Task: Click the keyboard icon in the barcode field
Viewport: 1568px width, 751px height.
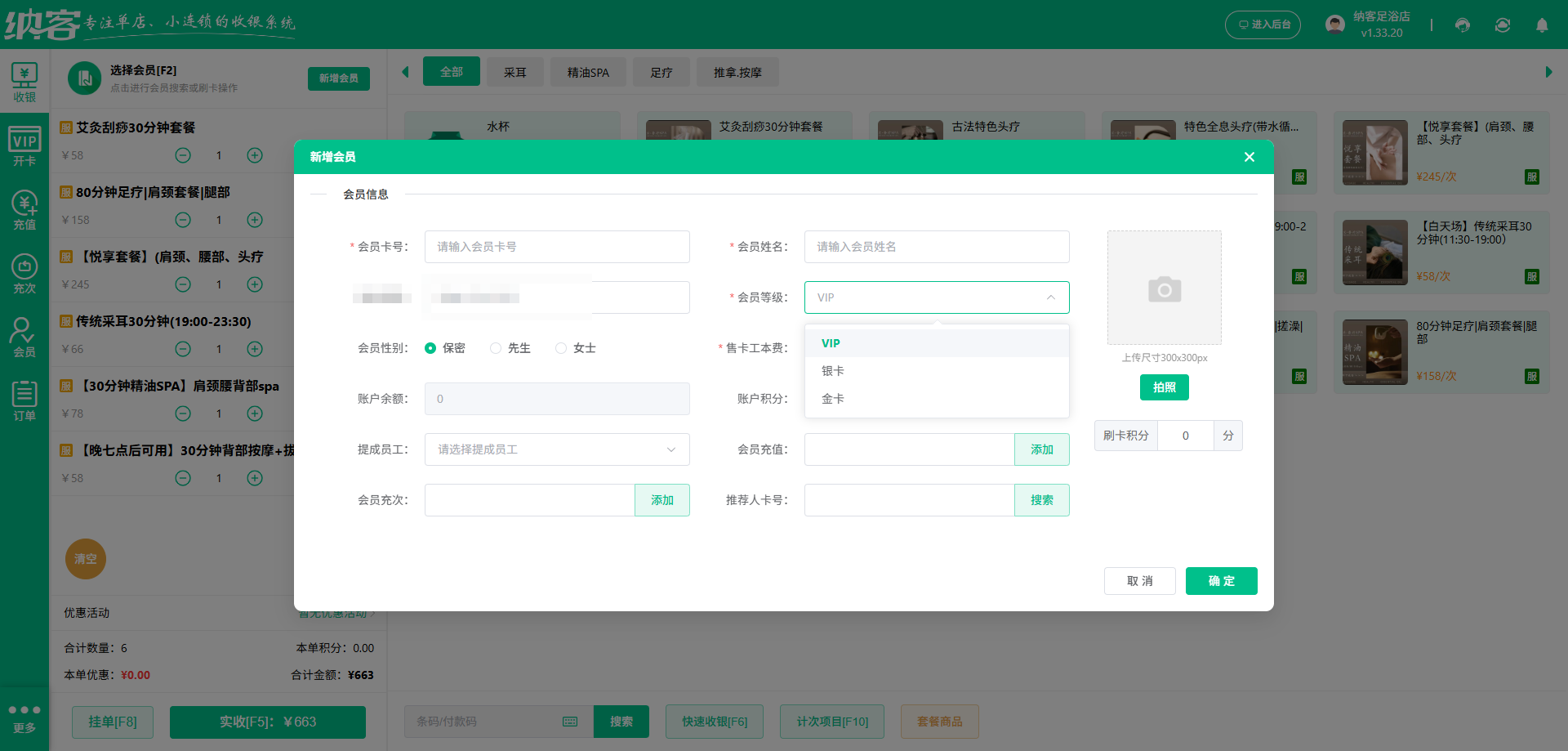Action: 569,722
